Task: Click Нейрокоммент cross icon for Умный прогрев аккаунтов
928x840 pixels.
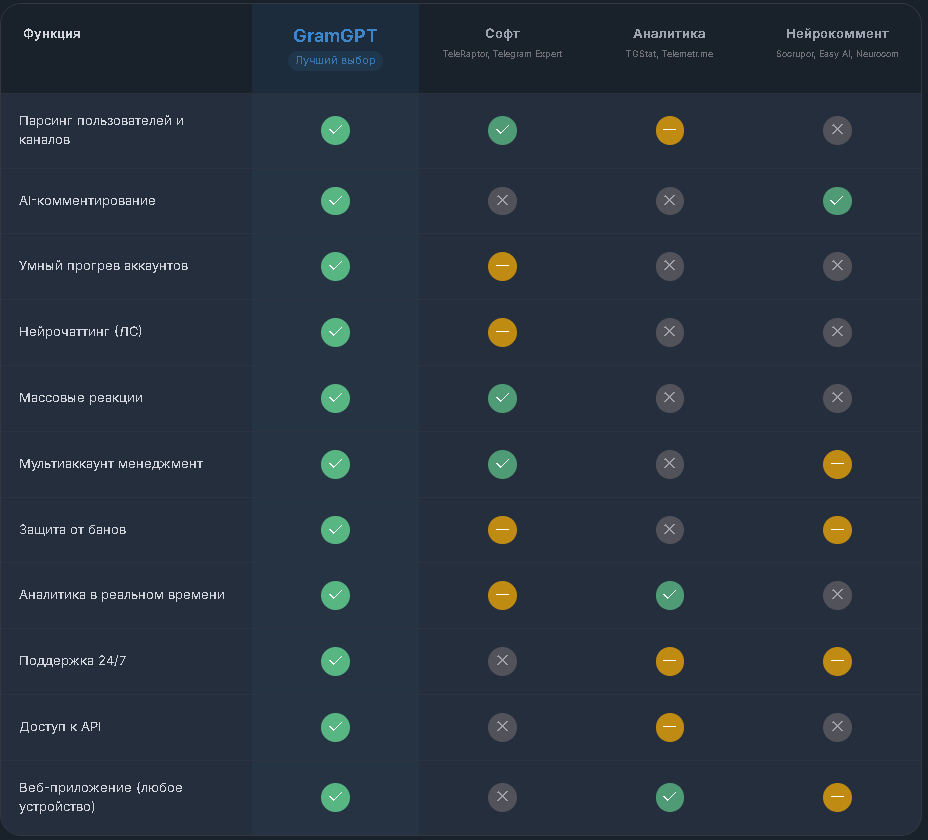Action: (x=837, y=266)
